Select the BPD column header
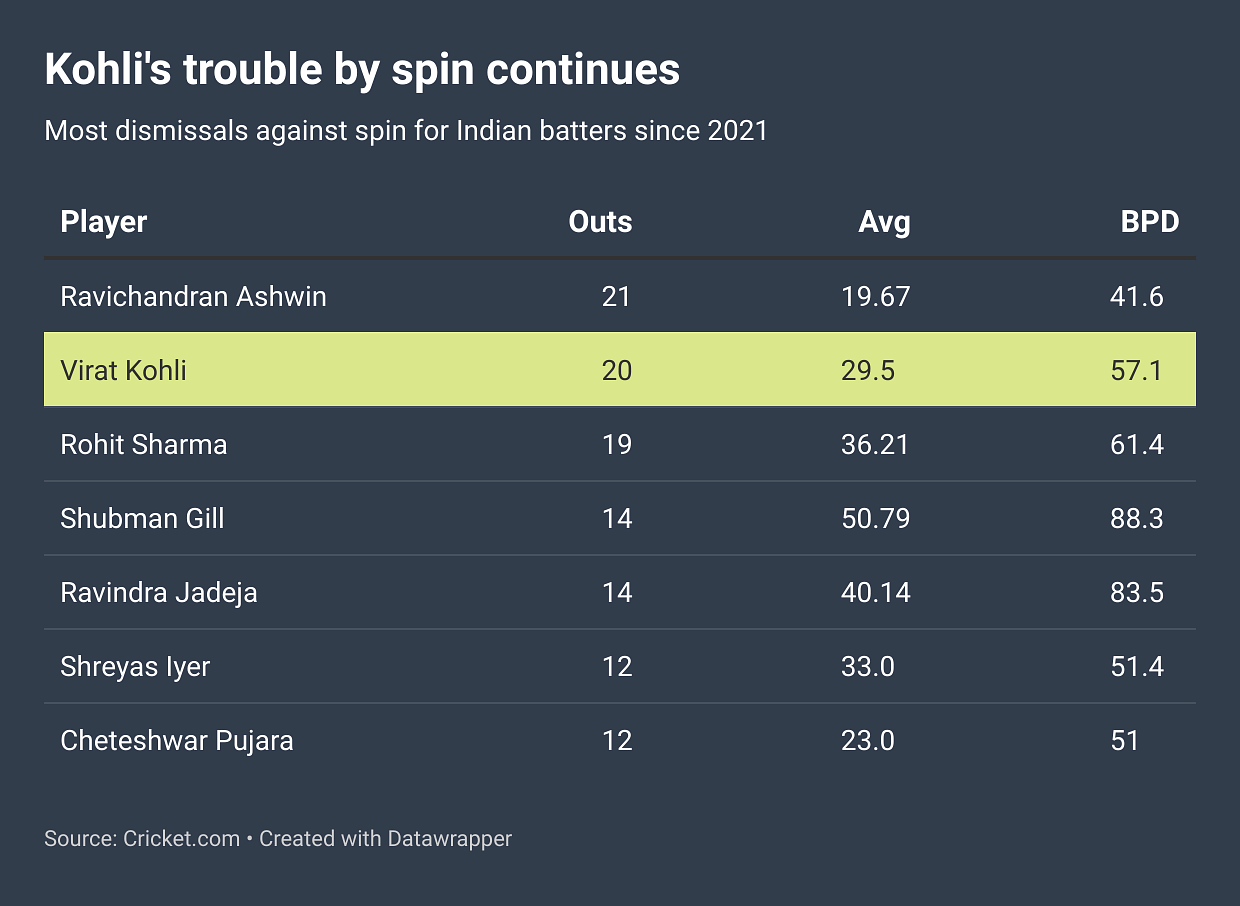This screenshot has height=906, width=1240. click(x=1149, y=222)
